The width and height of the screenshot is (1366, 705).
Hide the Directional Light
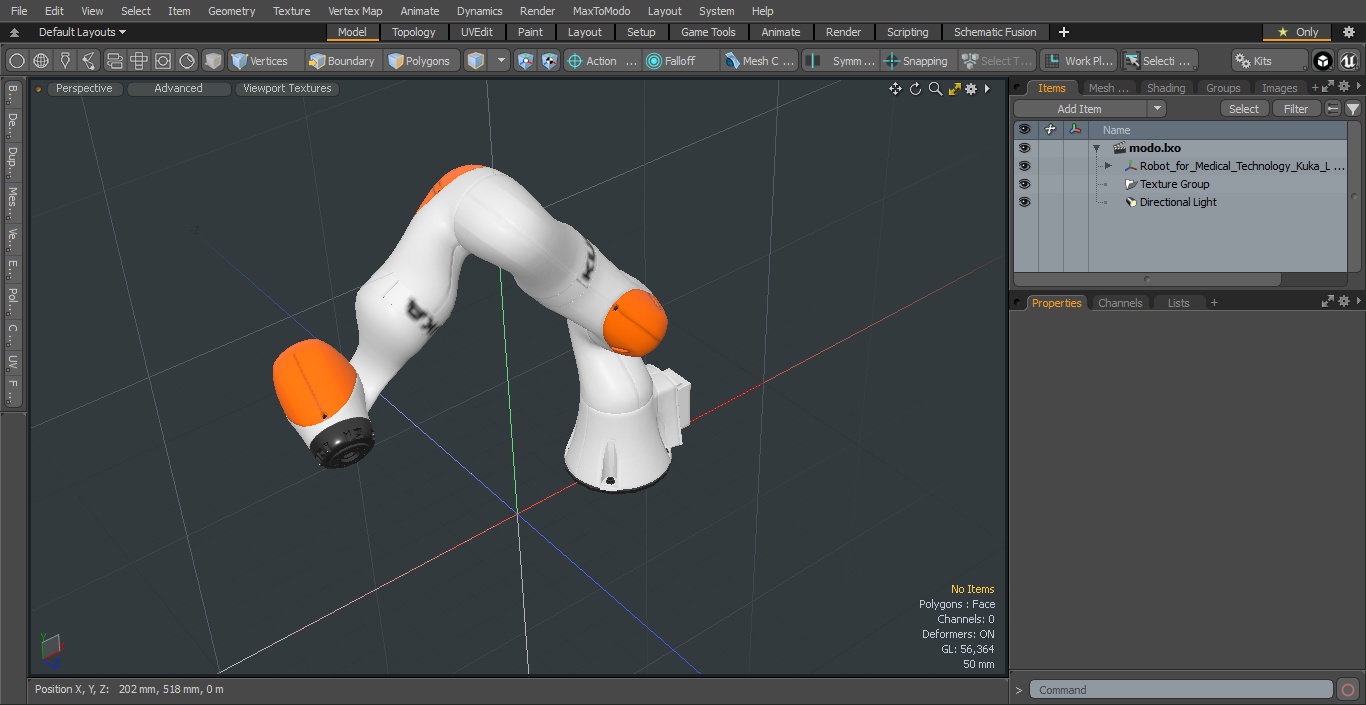click(x=1024, y=202)
